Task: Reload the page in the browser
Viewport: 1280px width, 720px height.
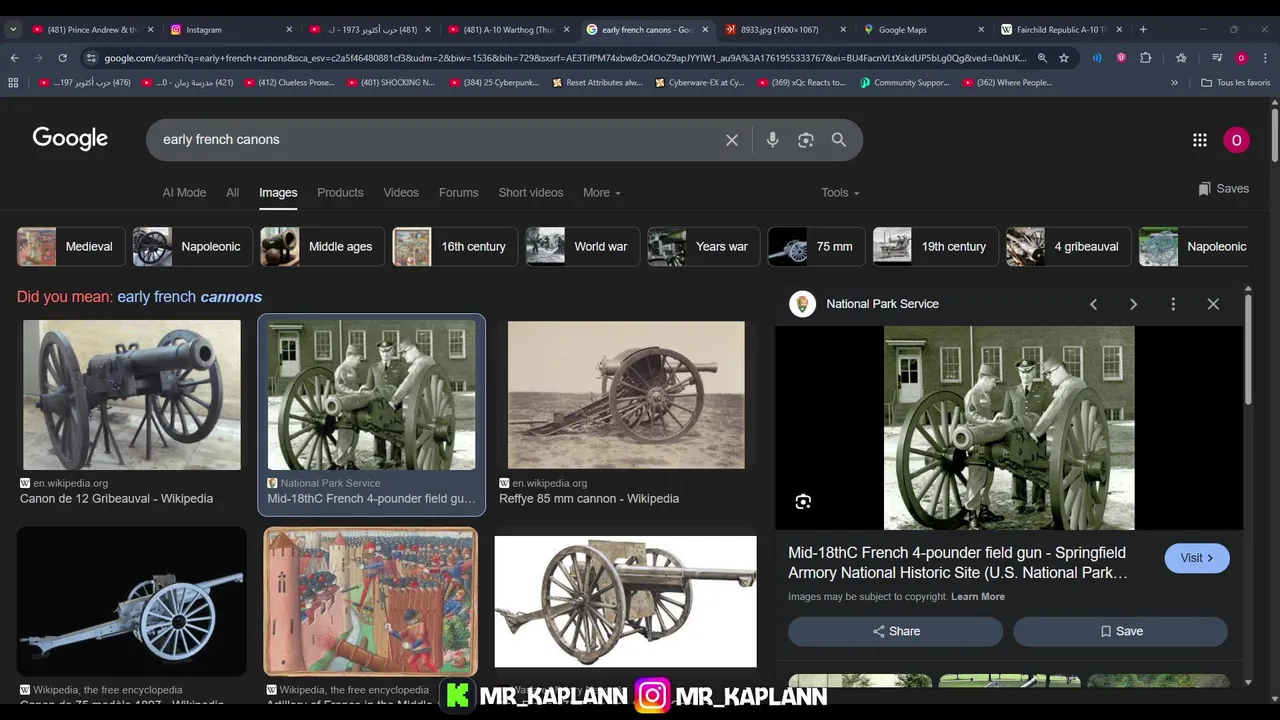Action: pyautogui.click(x=62, y=58)
